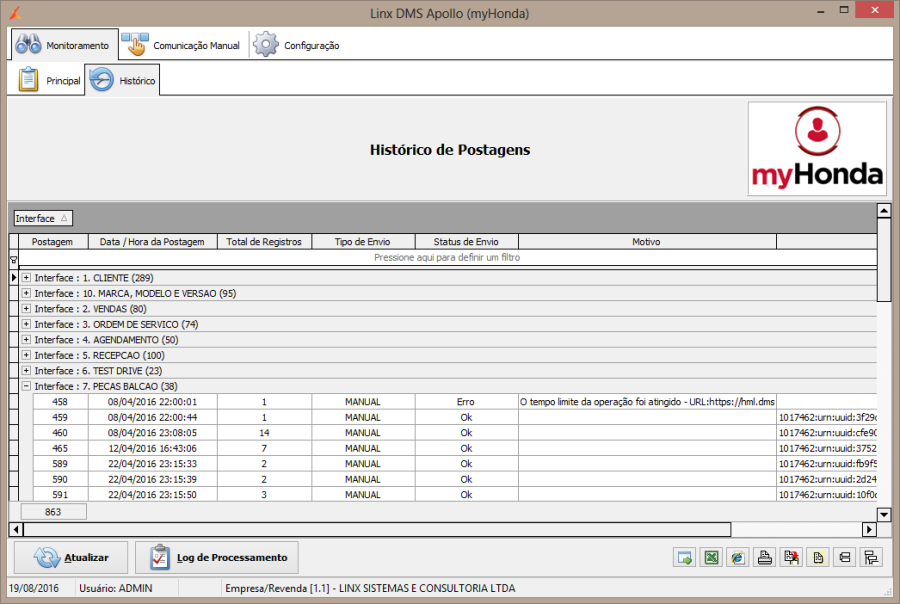
Task: Click the Linx application title bar icon
Action: click(15, 13)
